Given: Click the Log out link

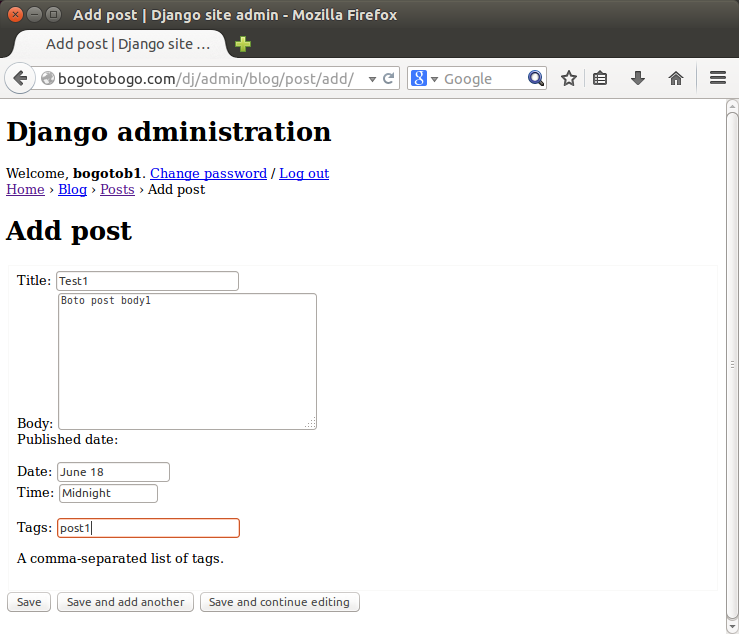Looking at the screenshot, I should click(x=304, y=173).
